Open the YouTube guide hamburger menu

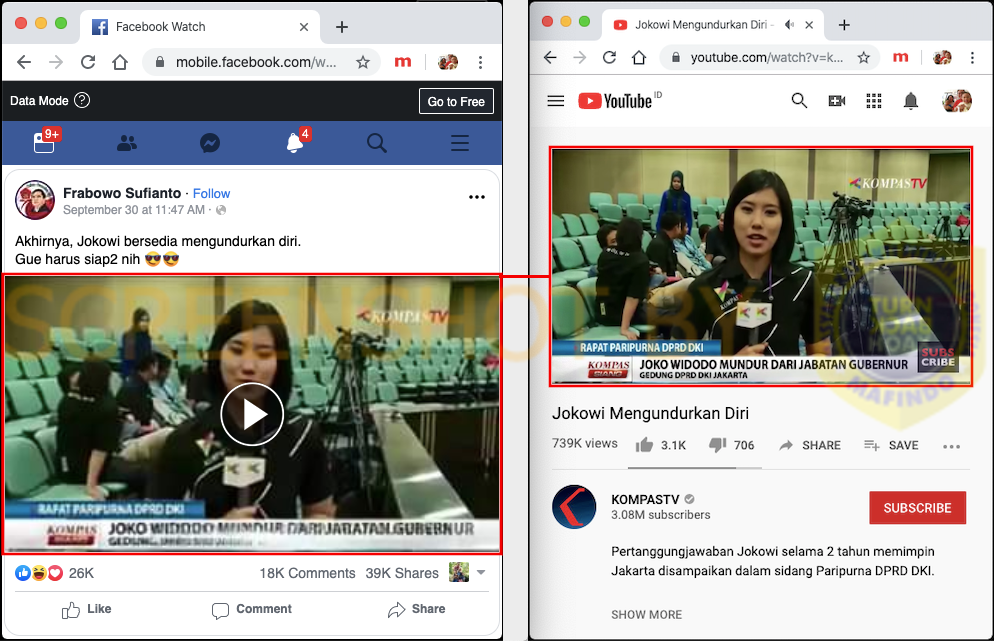pos(556,101)
